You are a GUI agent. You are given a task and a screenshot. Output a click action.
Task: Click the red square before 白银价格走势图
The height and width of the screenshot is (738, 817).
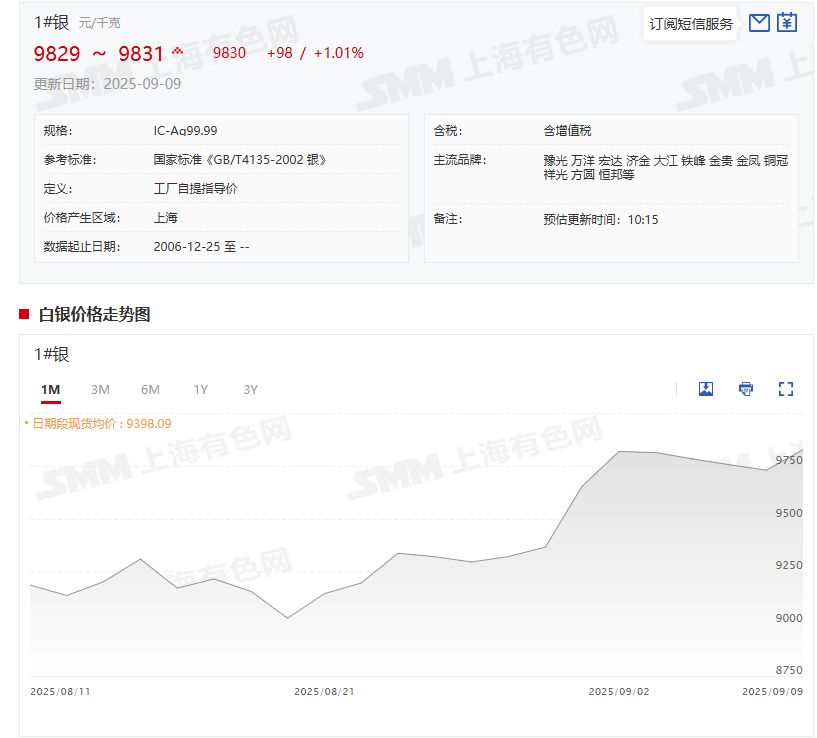coord(25,315)
